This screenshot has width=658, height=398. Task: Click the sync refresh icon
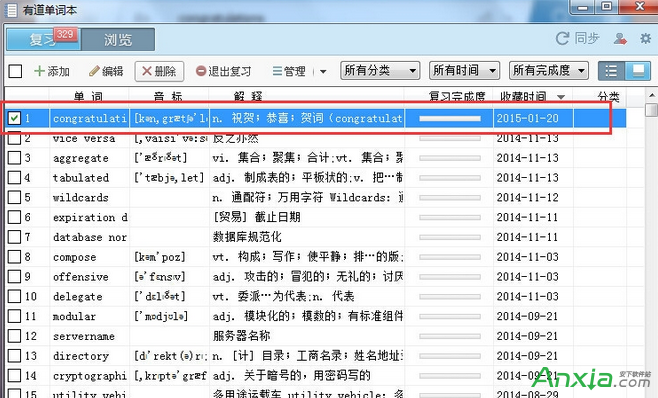(x=562, y=39)
